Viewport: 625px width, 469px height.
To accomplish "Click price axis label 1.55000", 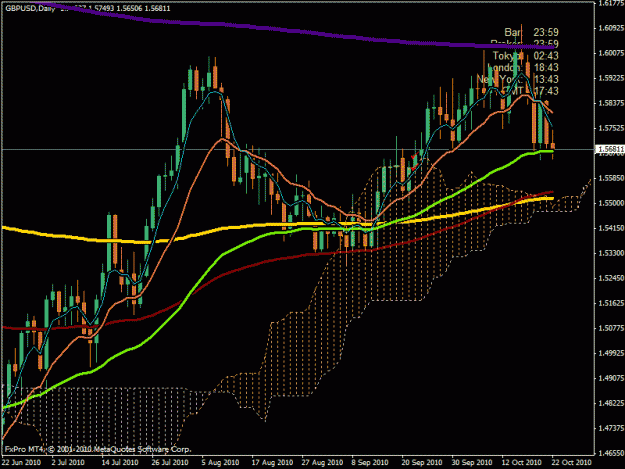I will [x=611, y=203].
